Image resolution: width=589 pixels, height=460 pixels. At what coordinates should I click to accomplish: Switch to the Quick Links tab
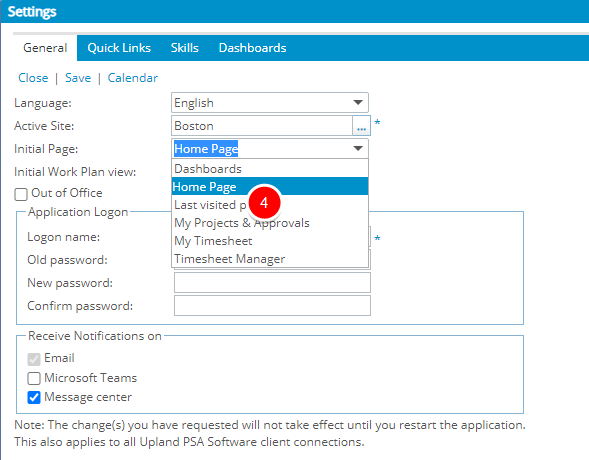pos(119,48)
